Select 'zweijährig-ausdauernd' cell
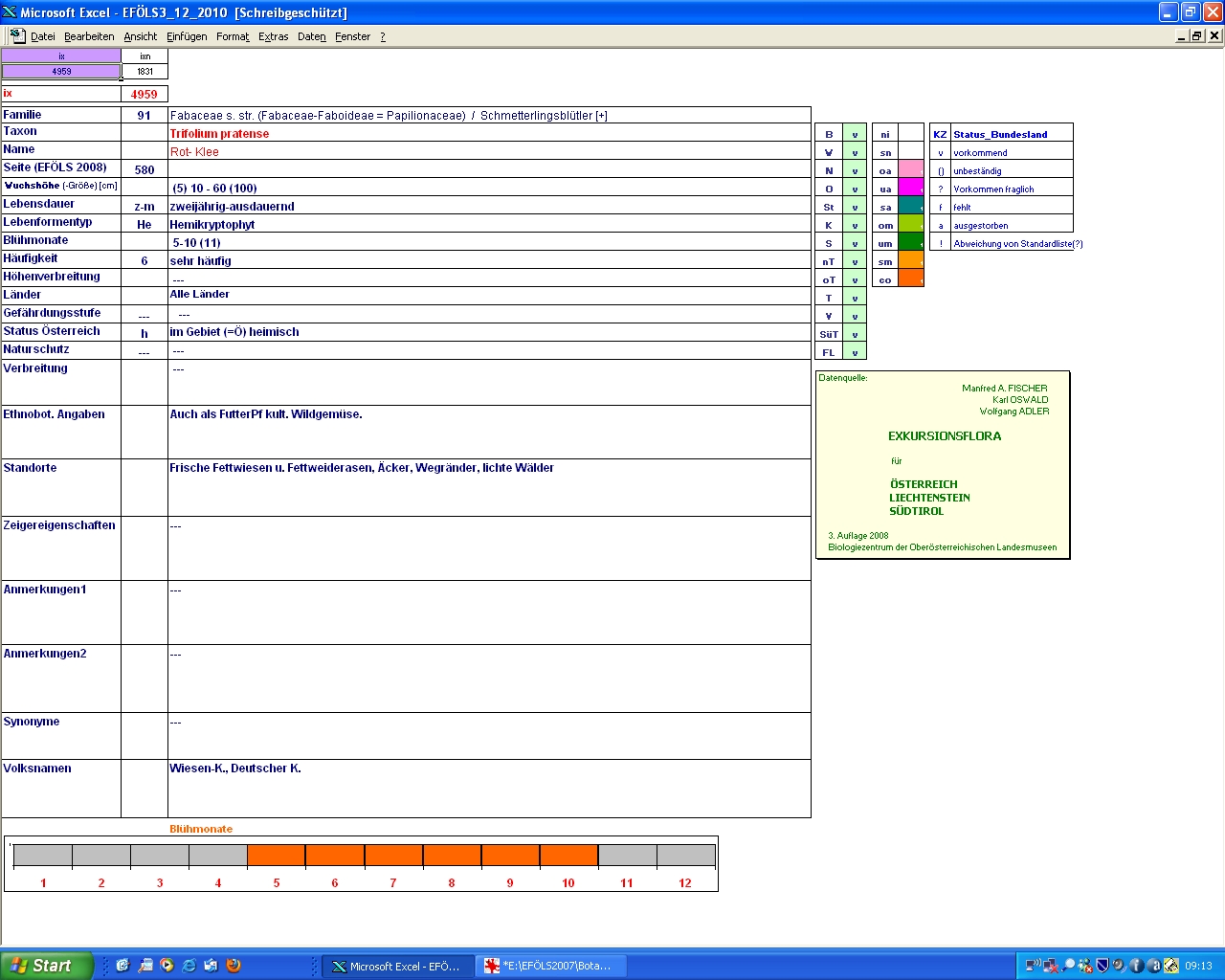Image resolution: width=1225 pixels, height=980 pixels. [x=489, y=206]
